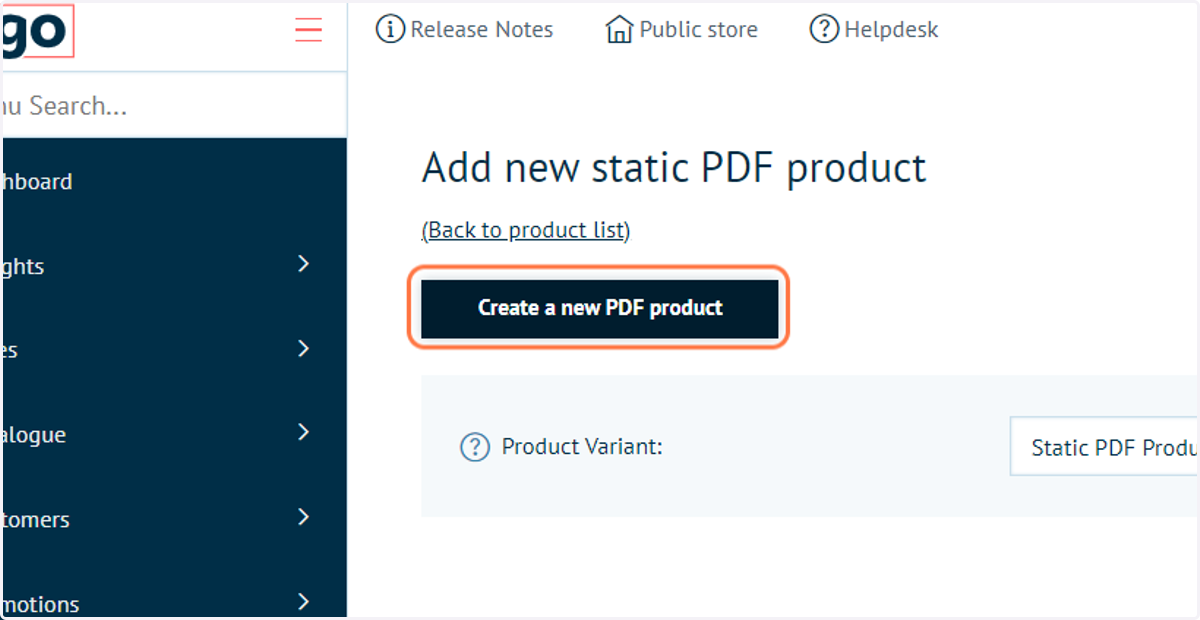
Task: Open the Static PDF Product variant dropdown
Action: click(1104, 447)
